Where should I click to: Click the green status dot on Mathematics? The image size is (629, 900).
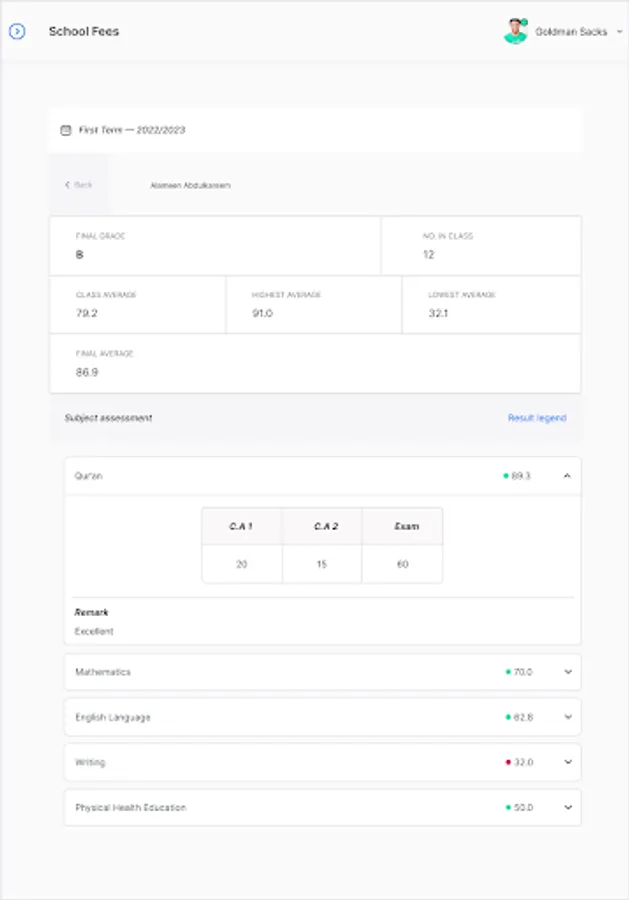pos(507,672)
